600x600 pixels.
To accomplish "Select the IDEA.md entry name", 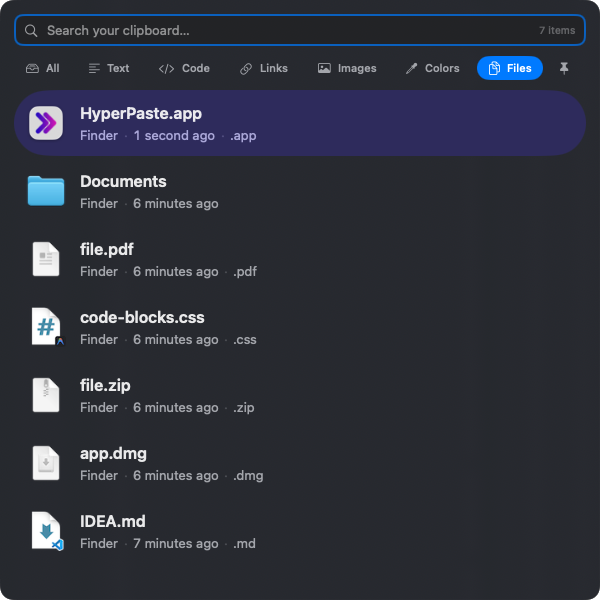I will (x=112, y=522).
